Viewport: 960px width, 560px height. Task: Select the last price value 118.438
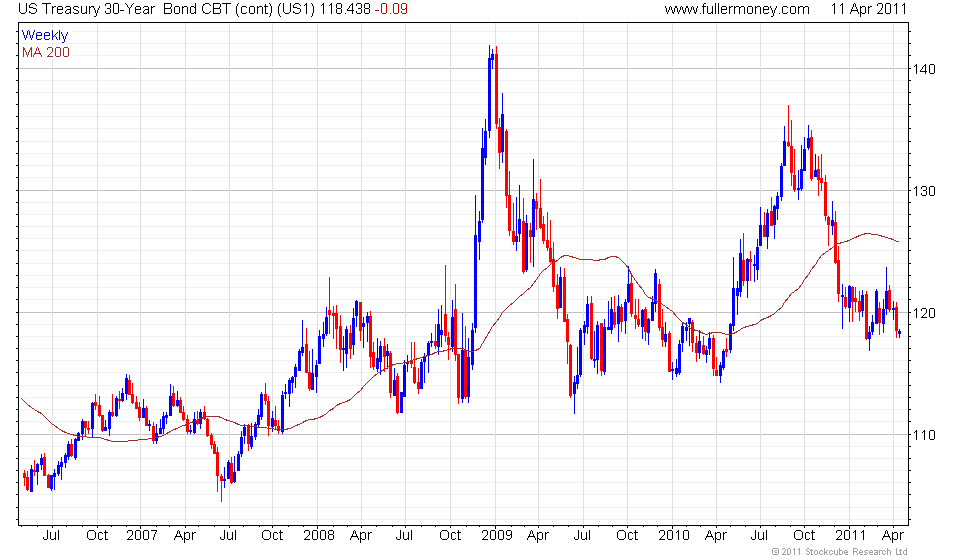click(346, 9)
